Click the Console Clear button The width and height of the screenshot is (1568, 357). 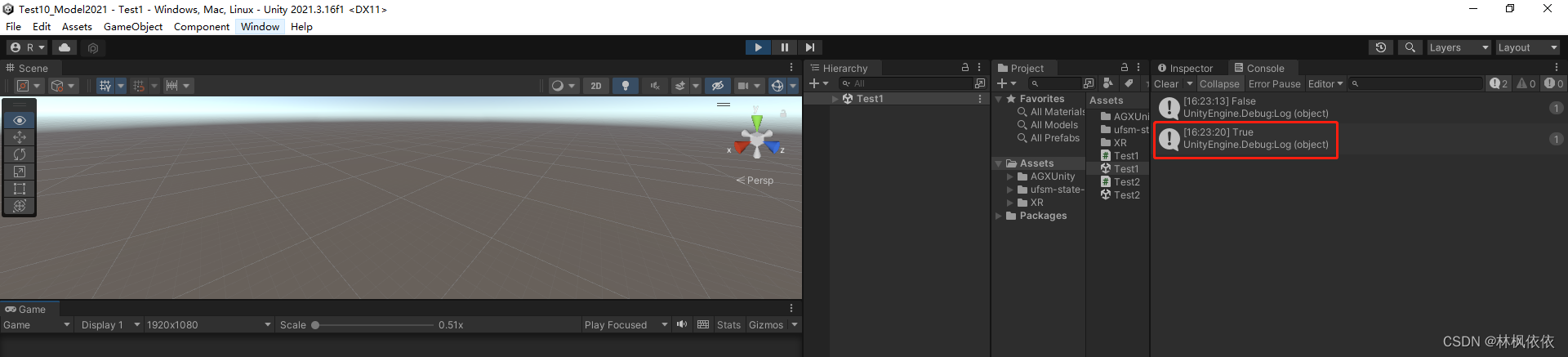(x=1166, y=83)
